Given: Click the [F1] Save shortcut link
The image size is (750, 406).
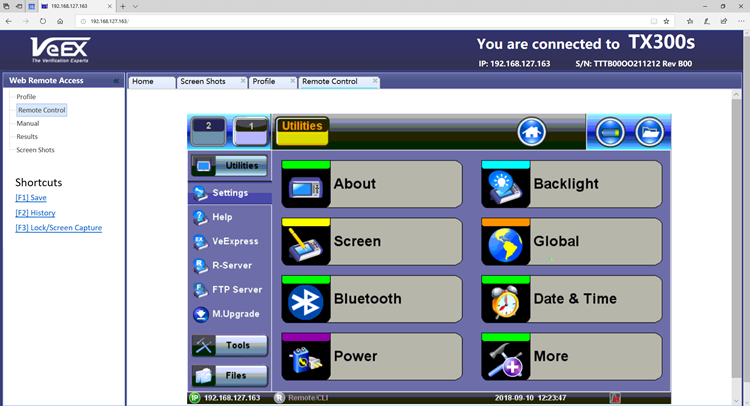Looking at the screenshot, I should coord(31,198).
